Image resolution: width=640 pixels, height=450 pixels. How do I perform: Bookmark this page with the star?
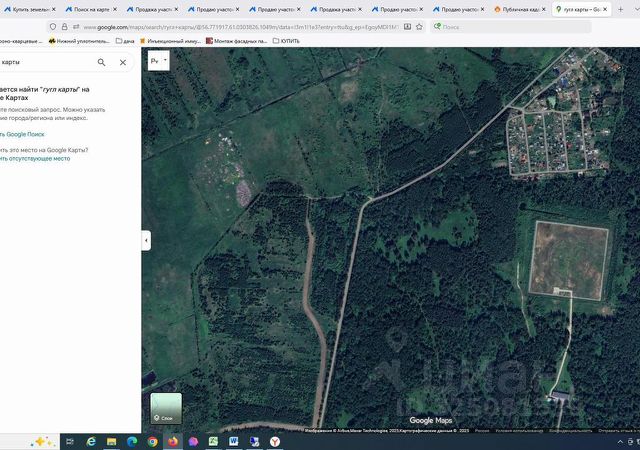419,27
